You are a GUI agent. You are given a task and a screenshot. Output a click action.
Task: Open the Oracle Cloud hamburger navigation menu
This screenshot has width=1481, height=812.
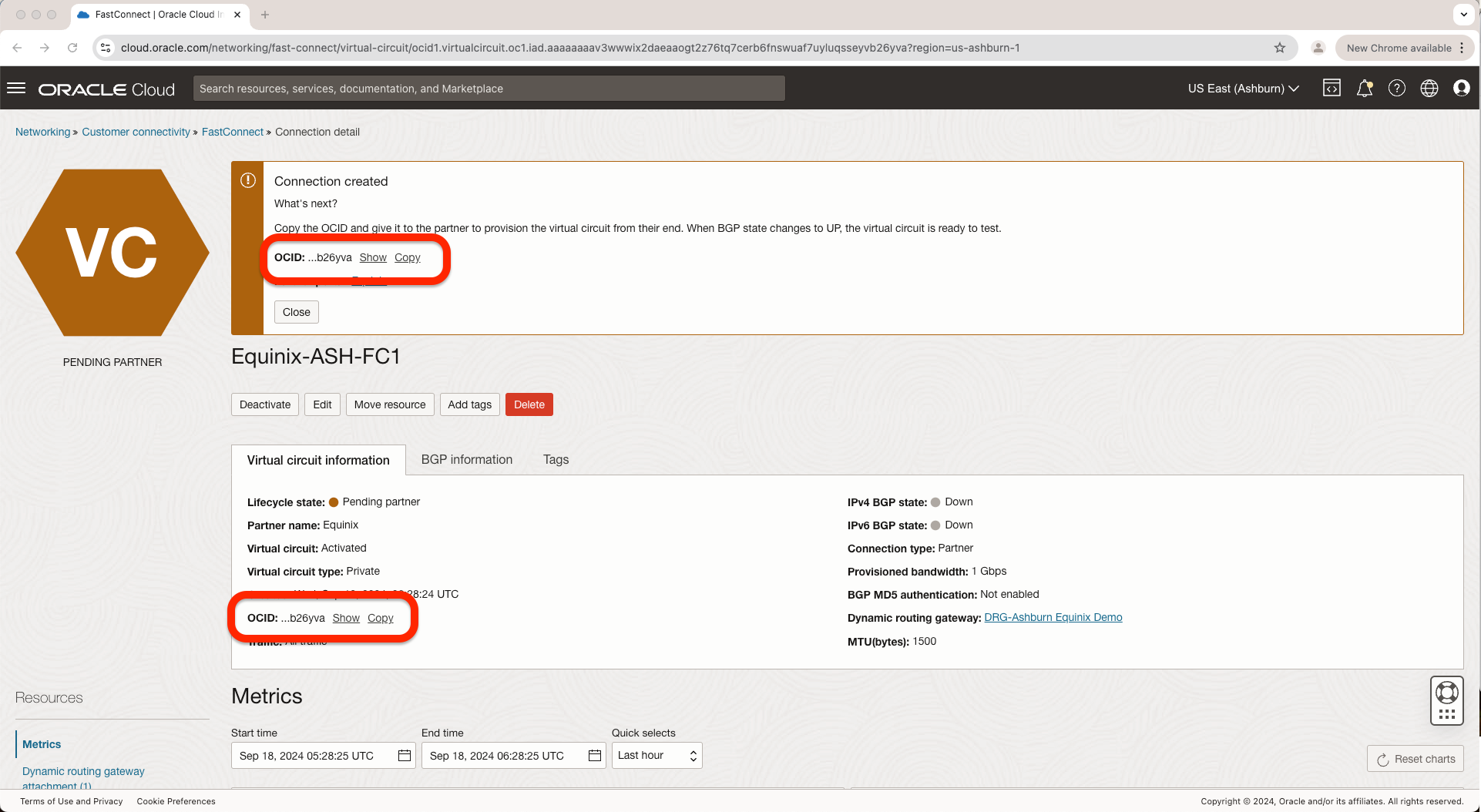[x=16, y=89]
